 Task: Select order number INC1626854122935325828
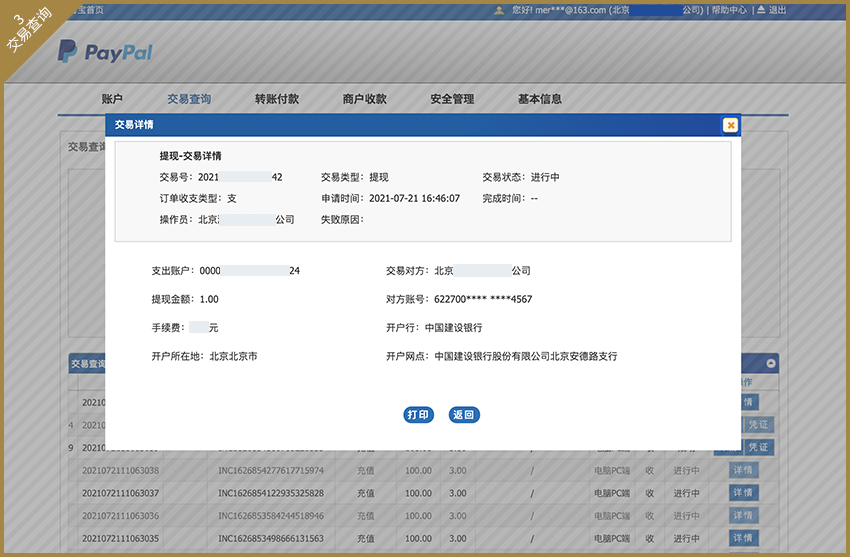point(271,493)
